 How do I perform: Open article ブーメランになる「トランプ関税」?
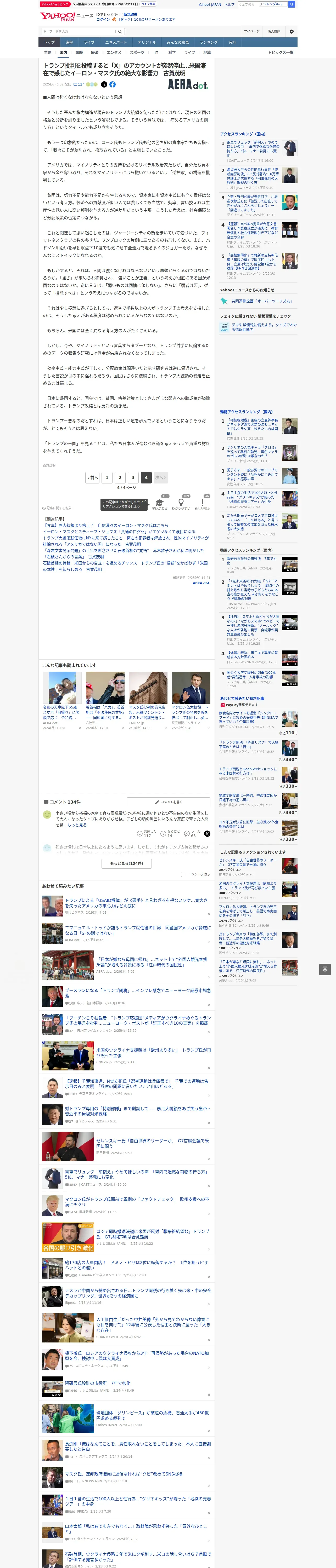[138, 993]
